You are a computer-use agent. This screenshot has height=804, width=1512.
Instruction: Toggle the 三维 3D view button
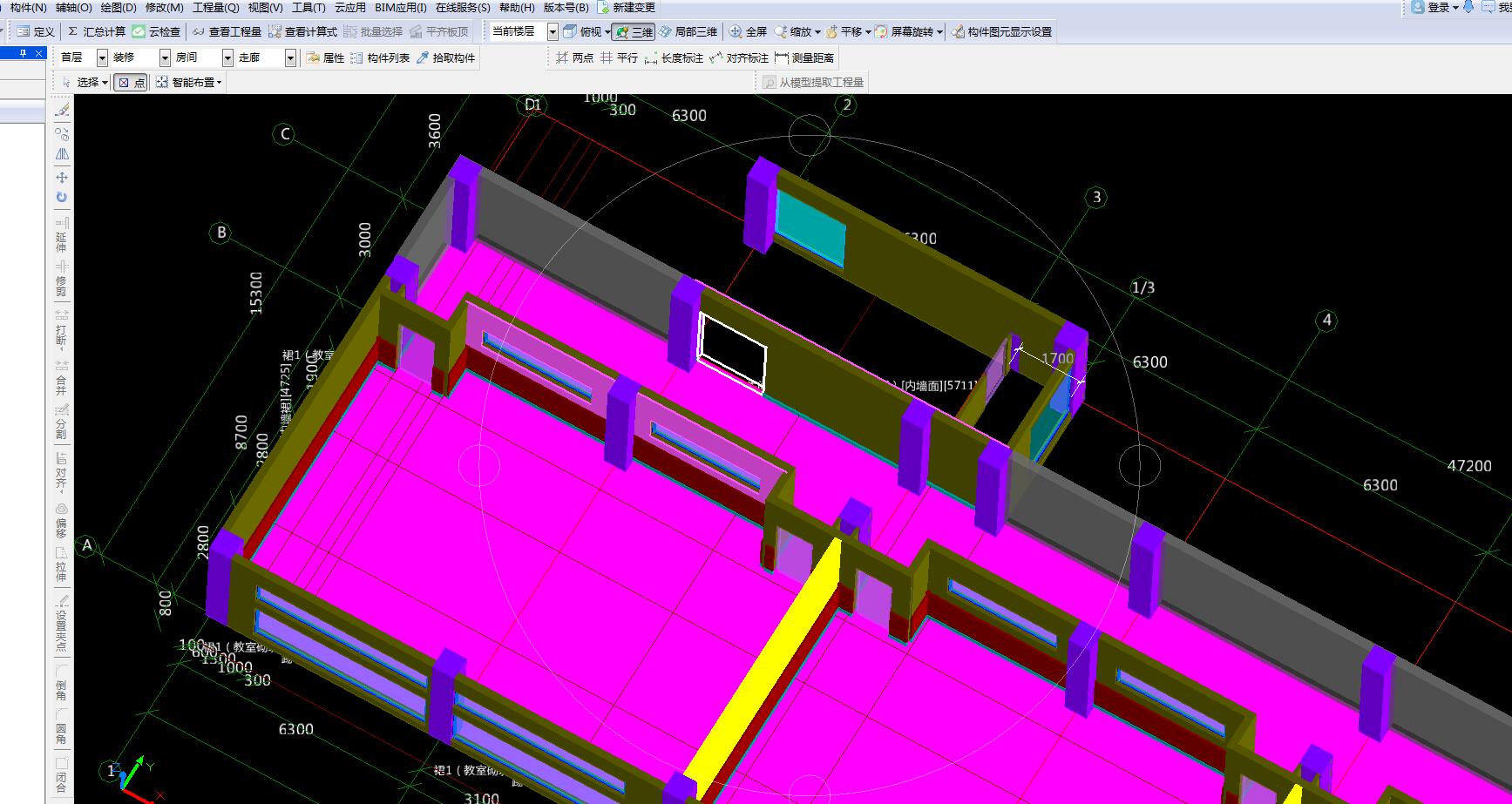(634, 31)
